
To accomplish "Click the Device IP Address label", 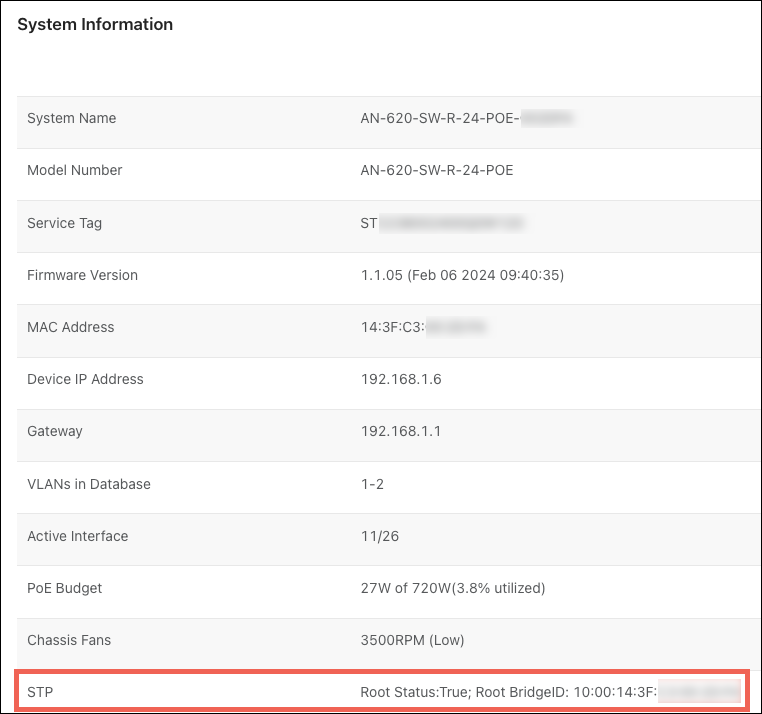I will [x=85, y=379].
